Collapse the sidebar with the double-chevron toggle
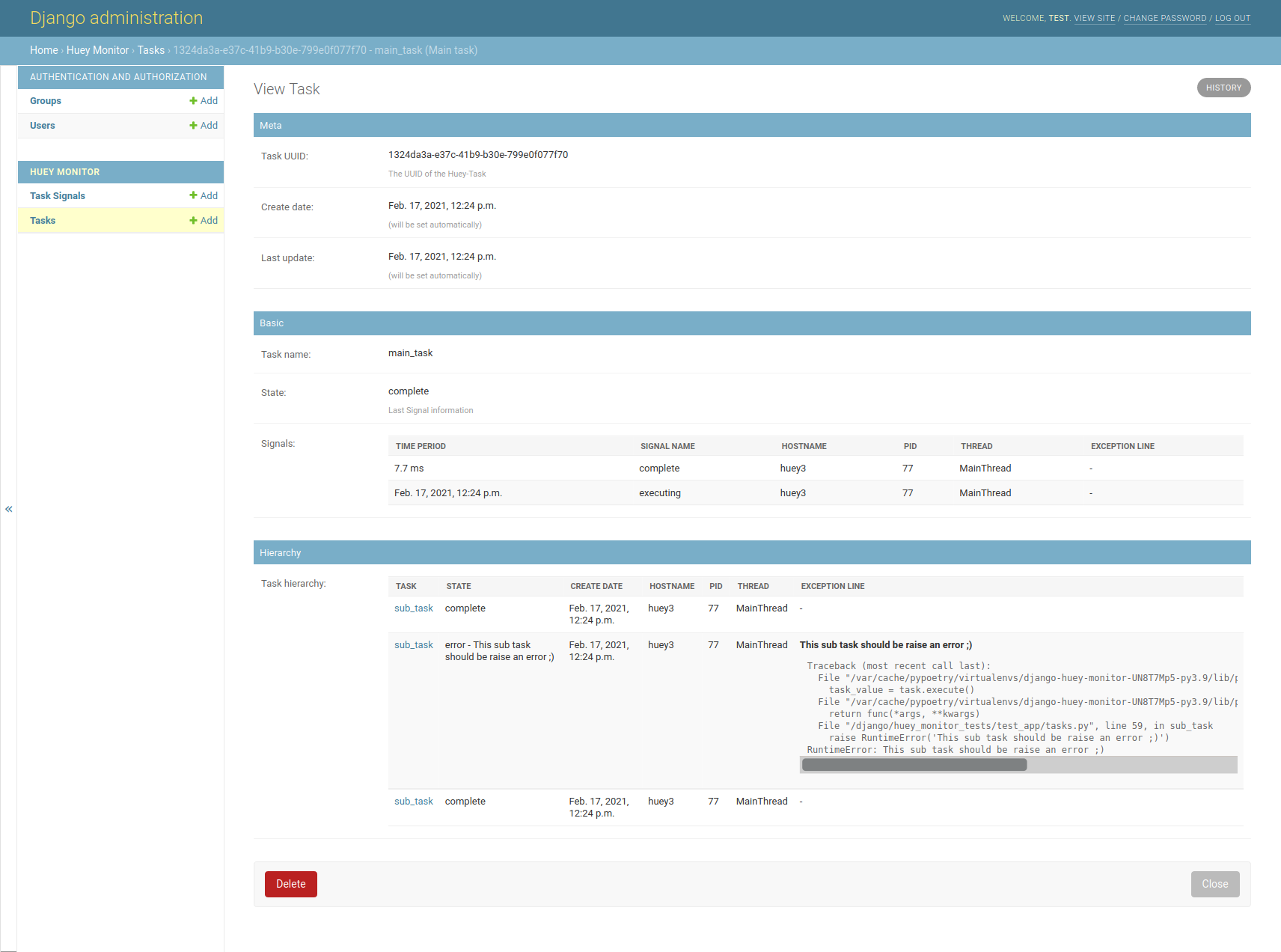1281x952 pixels. pos(8,509)
